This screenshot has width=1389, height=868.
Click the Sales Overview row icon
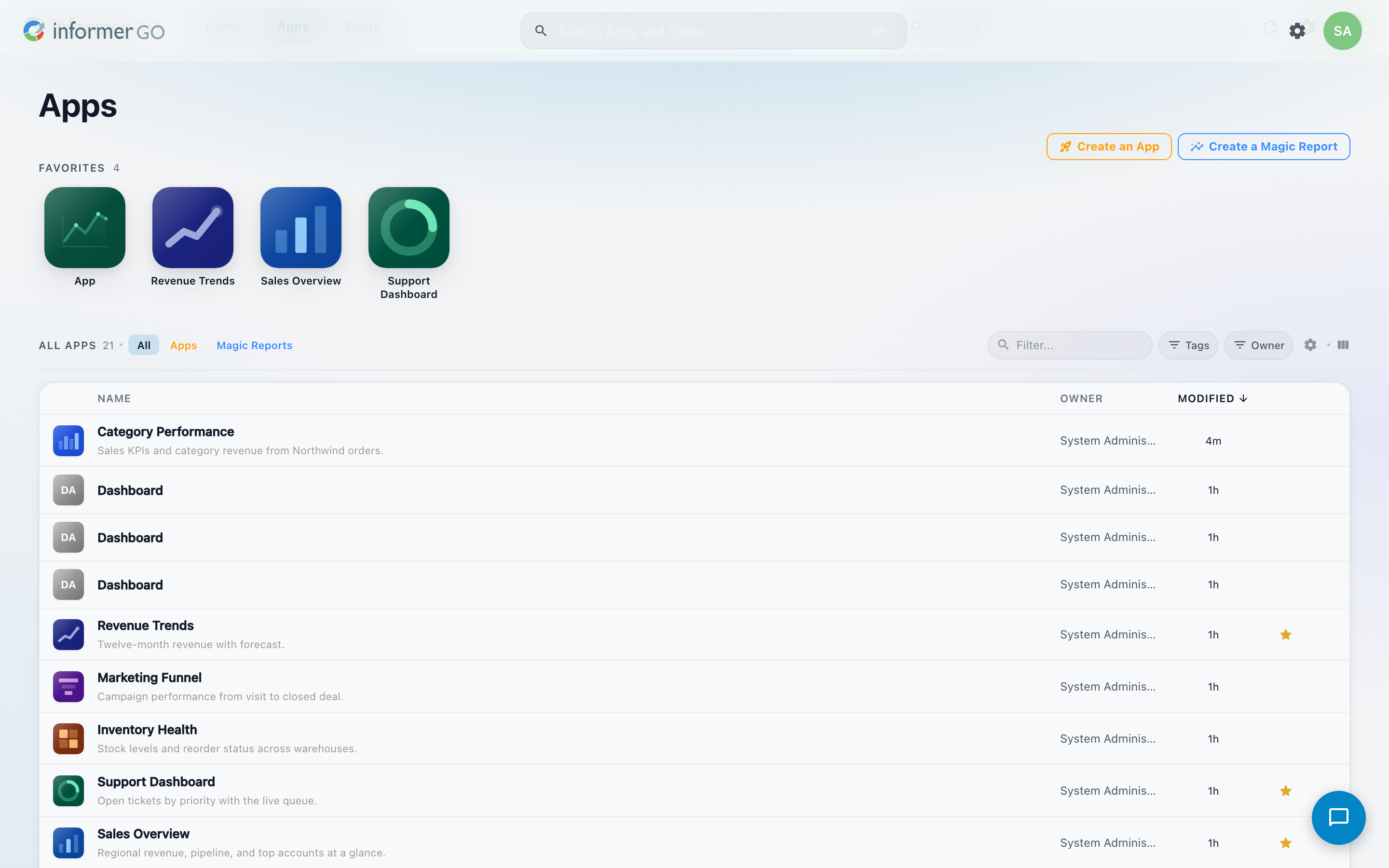[x=68, y=843]
